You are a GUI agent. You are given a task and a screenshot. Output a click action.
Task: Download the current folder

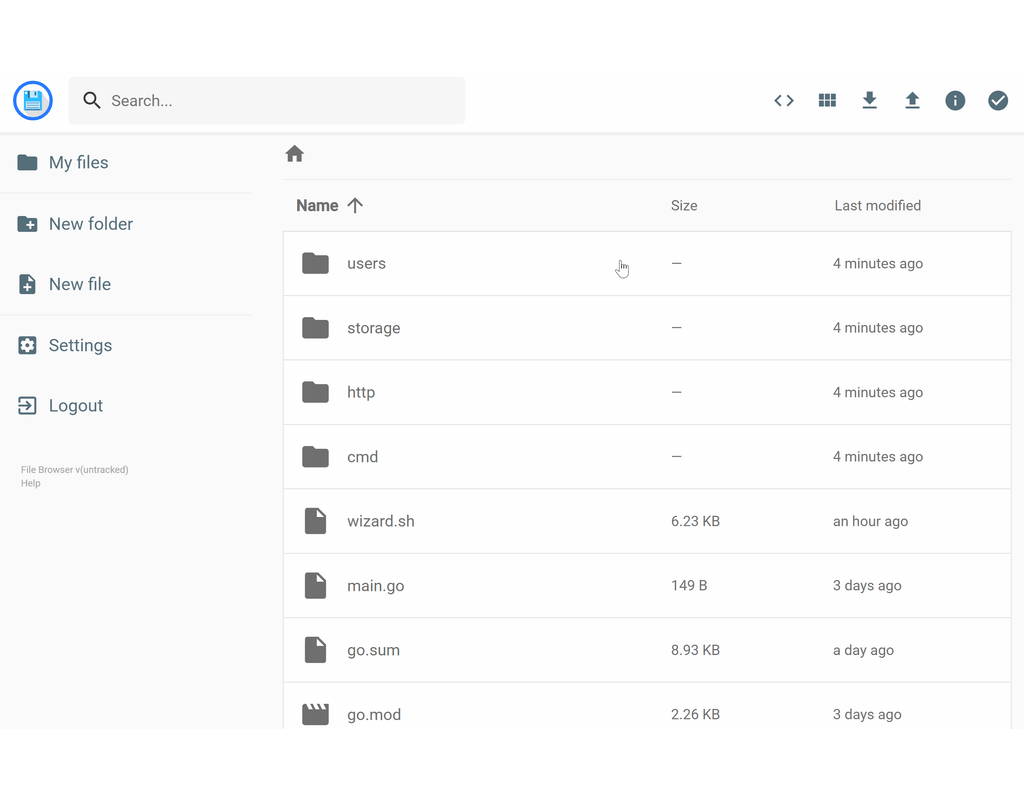pyautogui.click(x=870, y=100)
